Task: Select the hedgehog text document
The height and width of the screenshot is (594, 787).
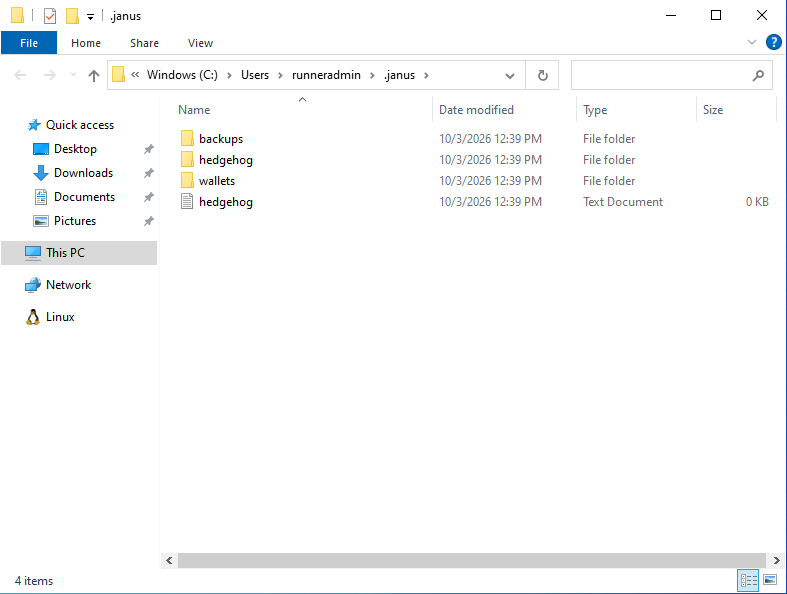Action: [226, 202]
